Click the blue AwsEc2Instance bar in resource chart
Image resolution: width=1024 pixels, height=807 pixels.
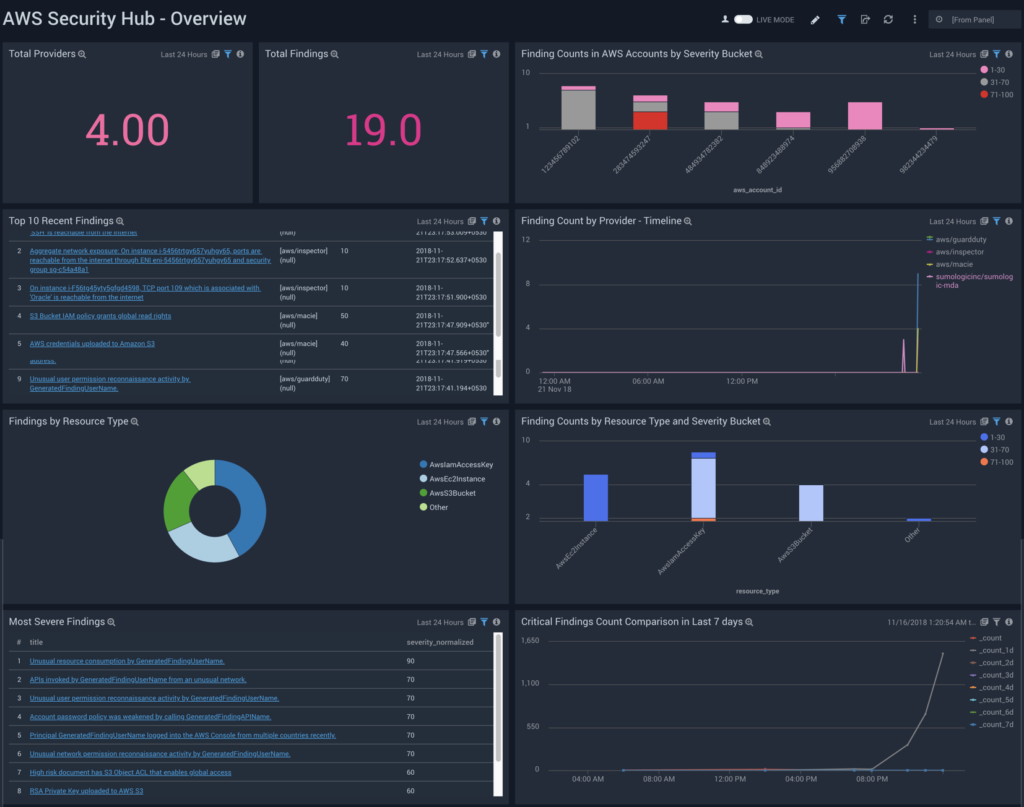pos(596,498)
